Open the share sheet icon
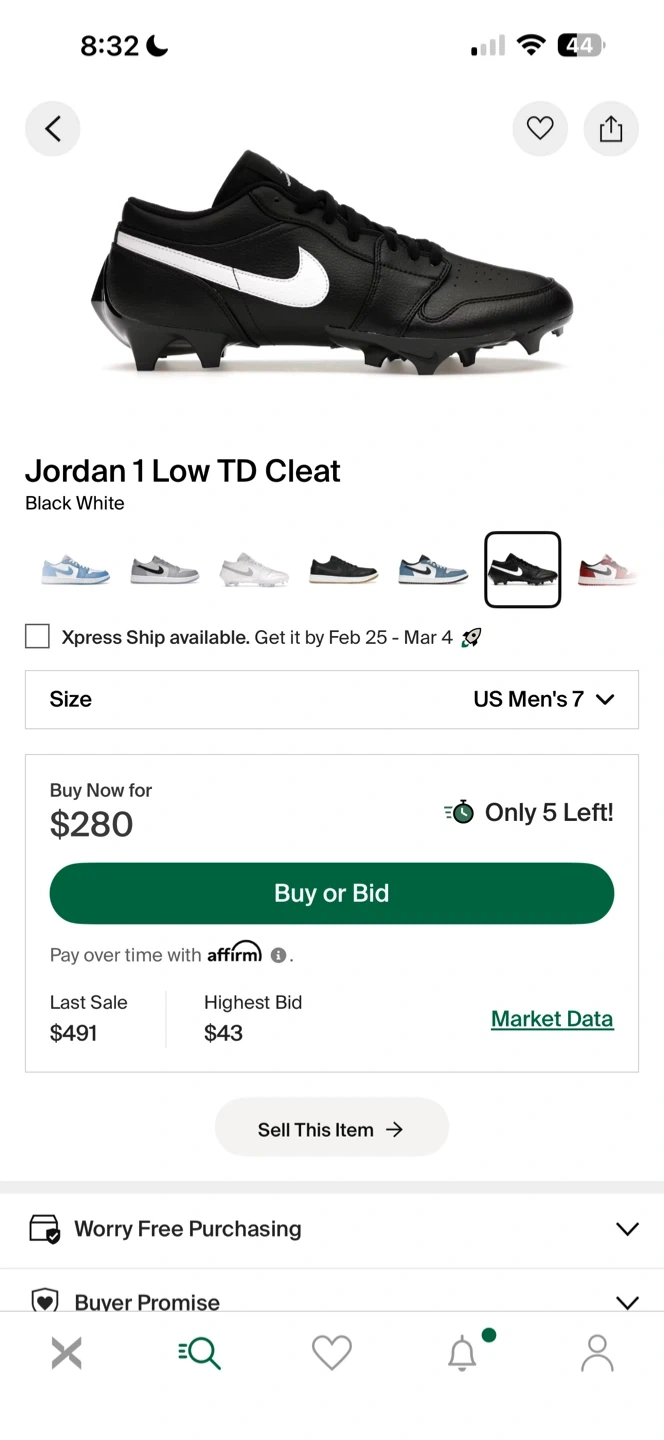 tap(611, 129)
